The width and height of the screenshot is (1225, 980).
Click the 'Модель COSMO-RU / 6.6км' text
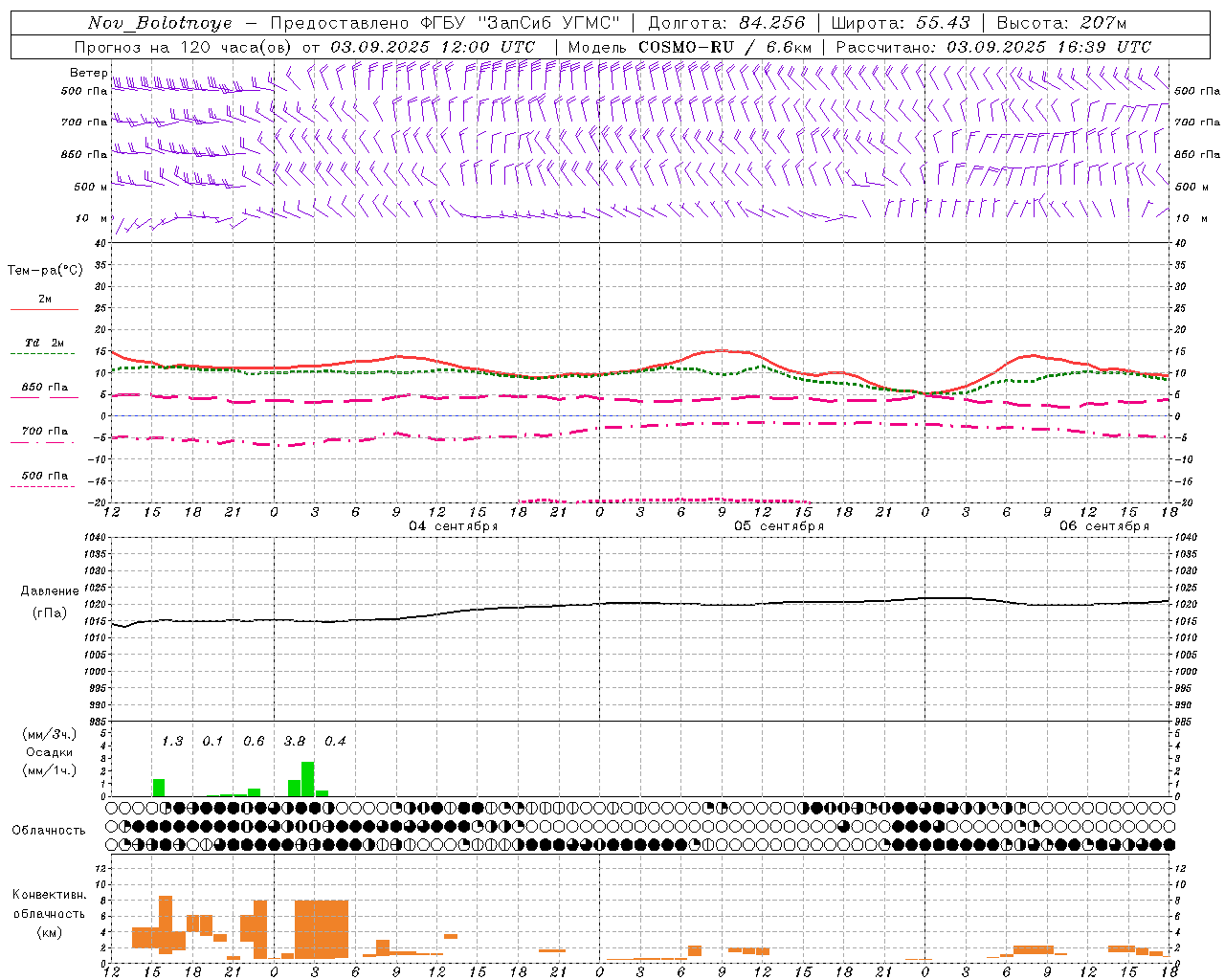tap(689, 47)
